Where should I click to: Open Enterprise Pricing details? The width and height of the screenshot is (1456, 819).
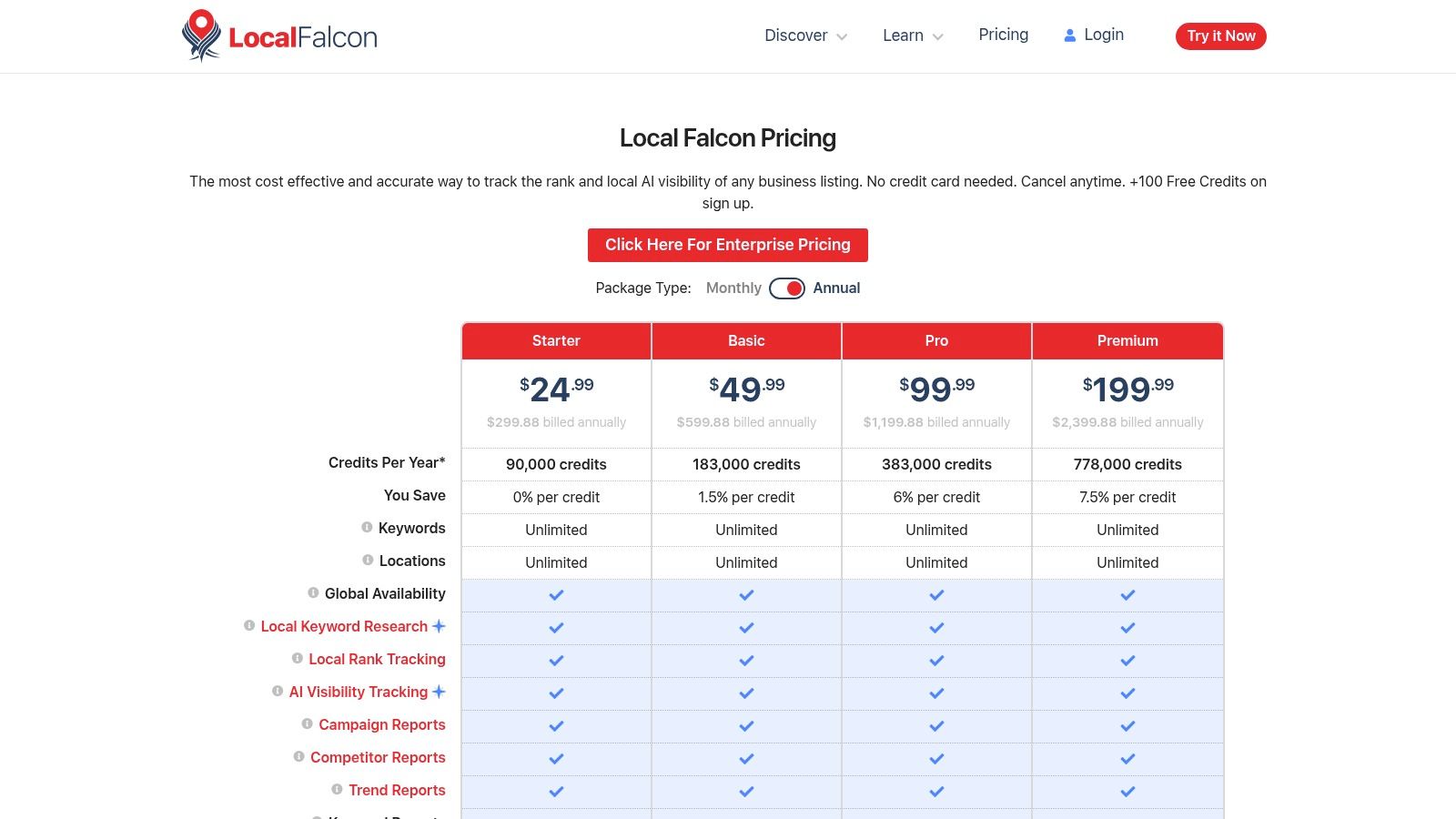[727, 245]
